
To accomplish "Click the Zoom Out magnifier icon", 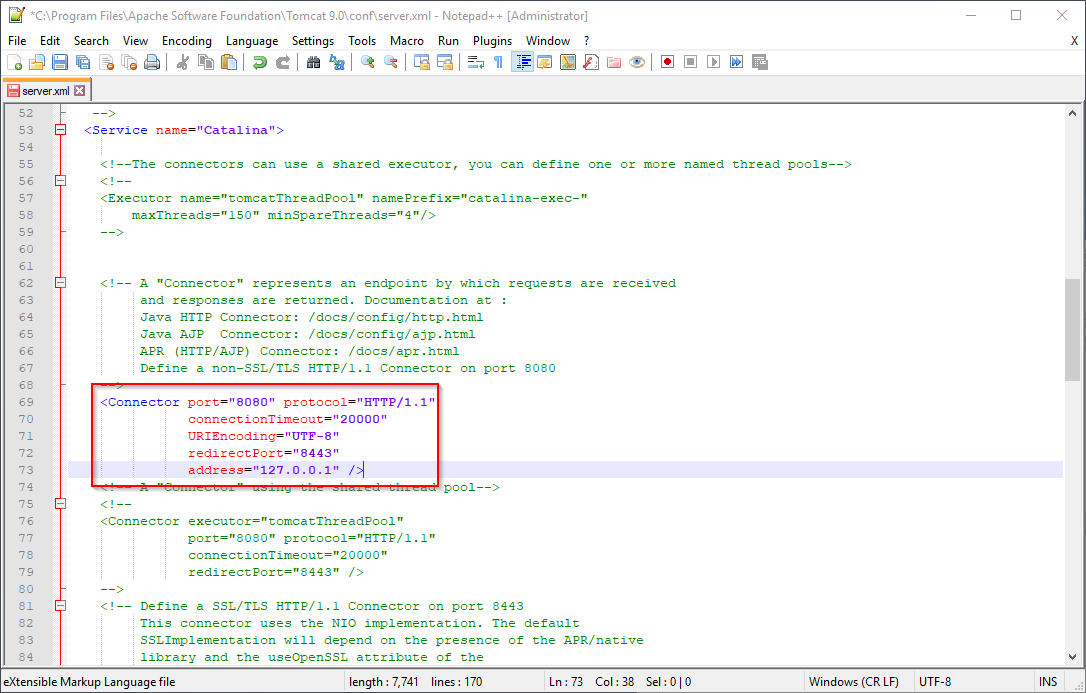I will (x=391, y=62).
